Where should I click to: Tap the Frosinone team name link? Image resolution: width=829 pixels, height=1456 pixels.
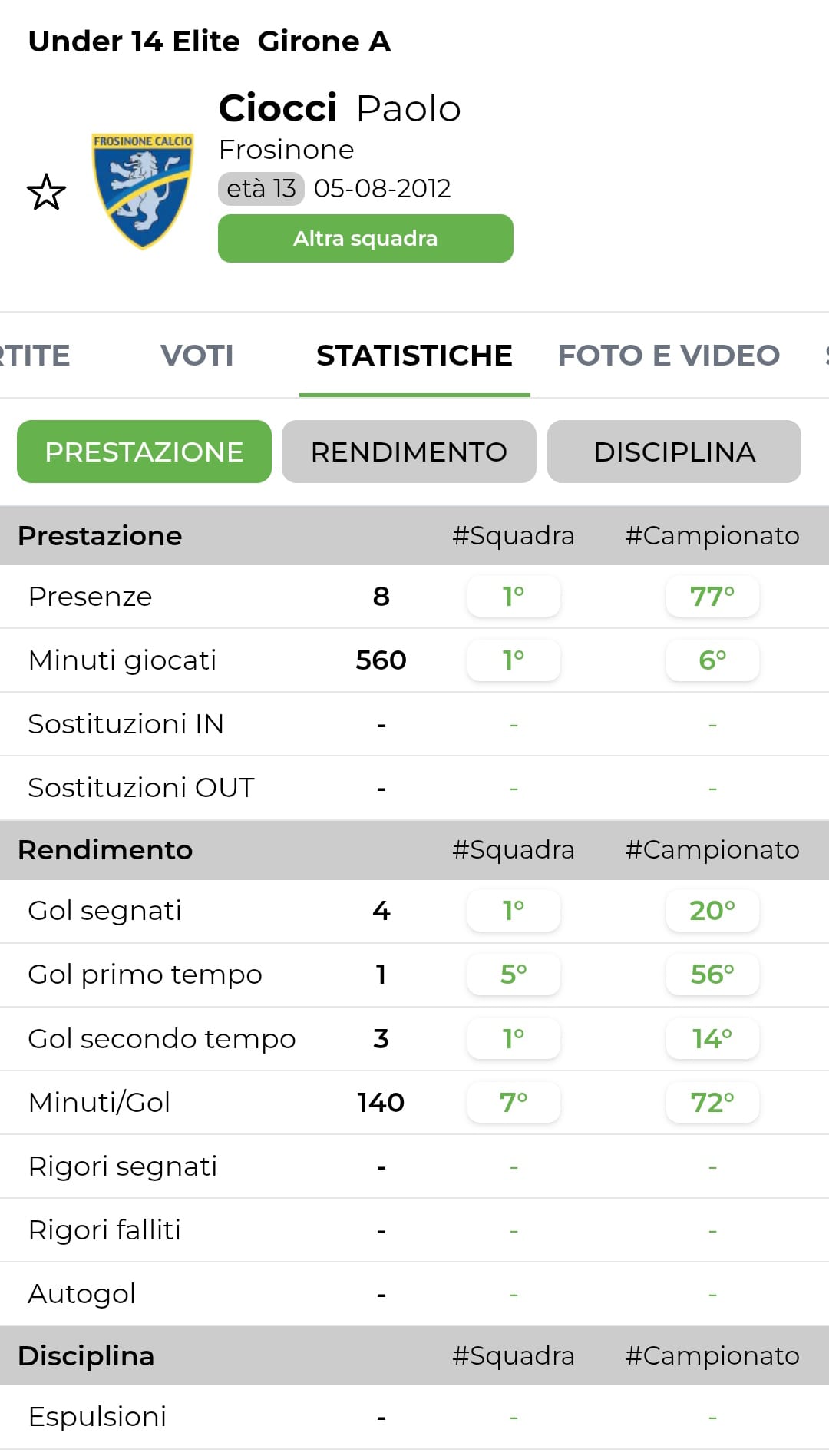pos(286,150)
